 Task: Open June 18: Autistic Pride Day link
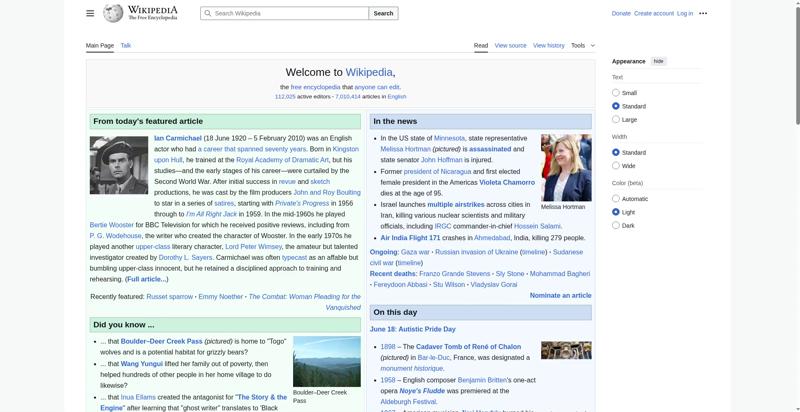pyautogui.click(x=413, y=329)
